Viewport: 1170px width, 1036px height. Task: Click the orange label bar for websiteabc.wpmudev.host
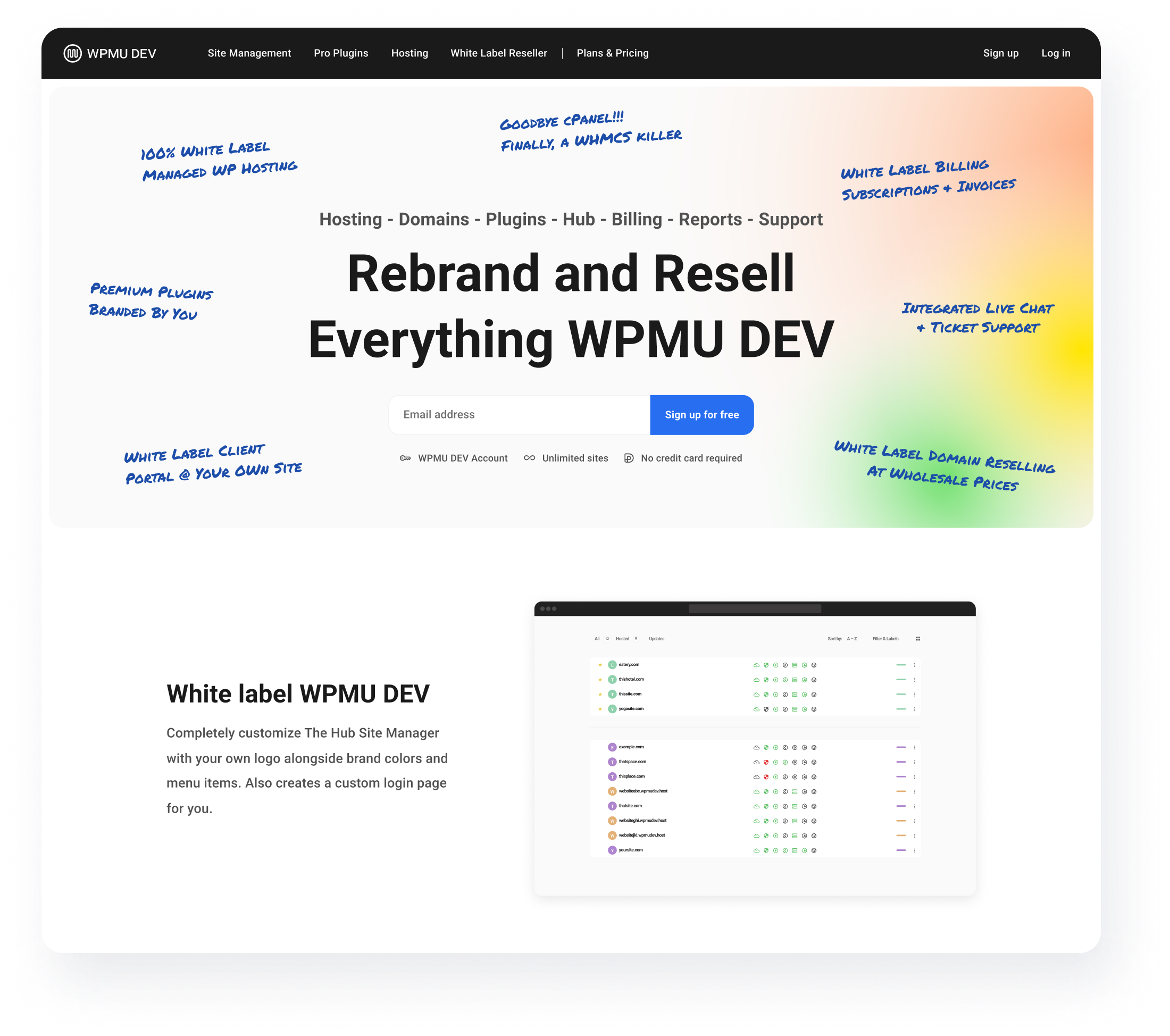pos(901,791)
